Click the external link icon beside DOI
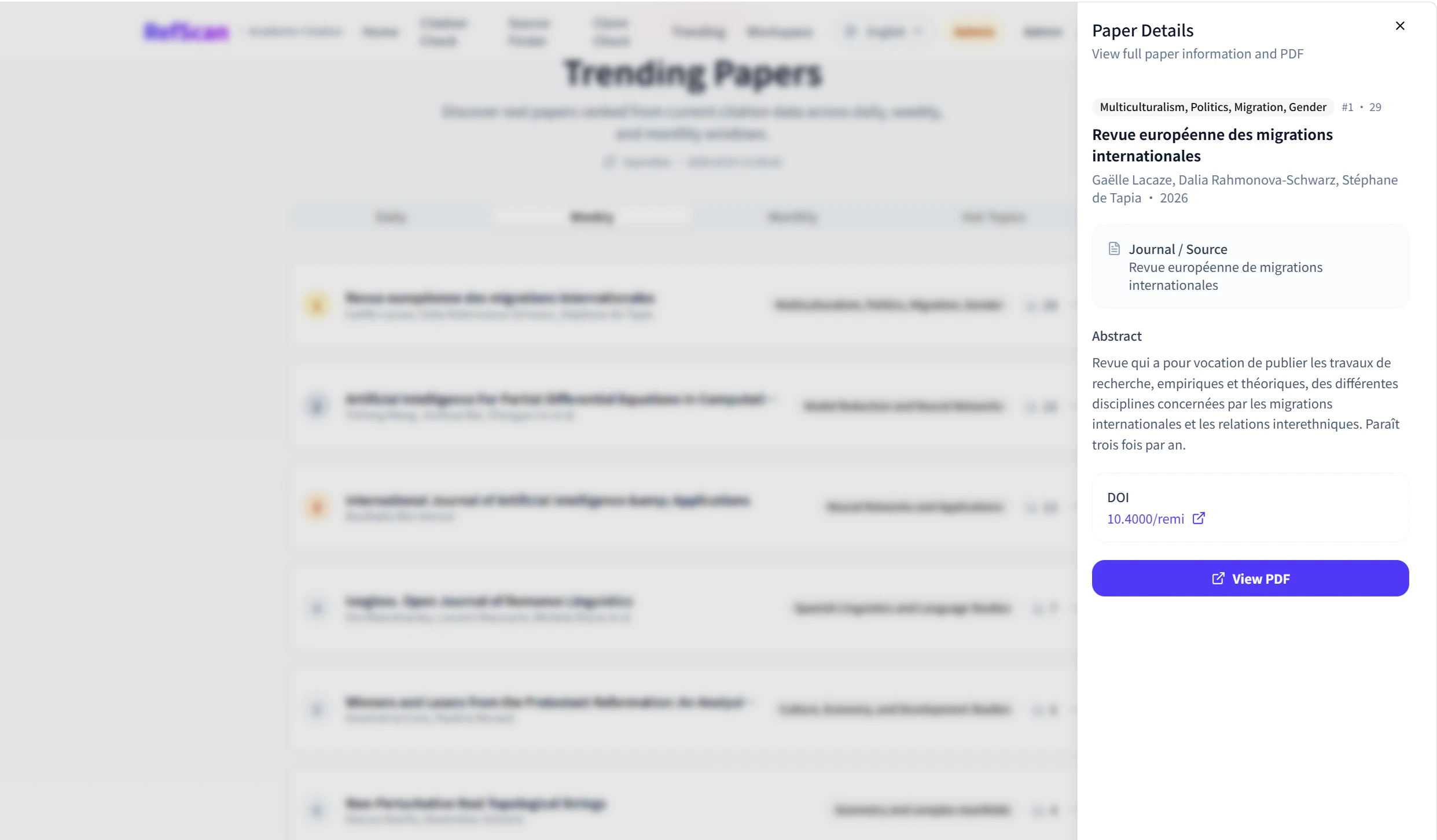 coord(1199,518)
